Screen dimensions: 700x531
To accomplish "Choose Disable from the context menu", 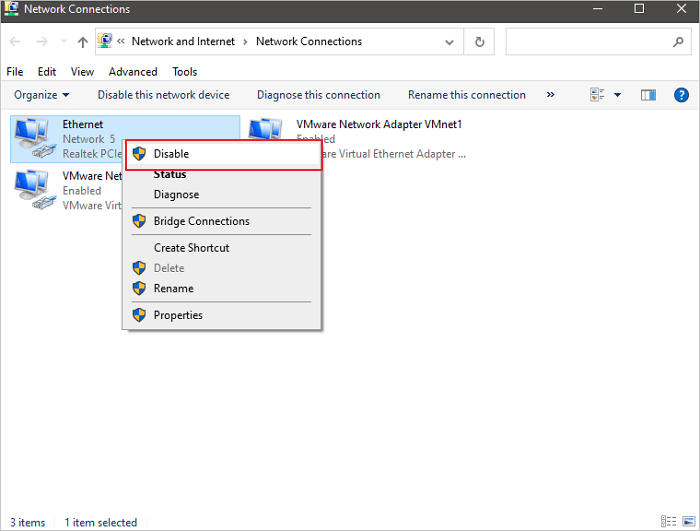I will pos(171,154).
